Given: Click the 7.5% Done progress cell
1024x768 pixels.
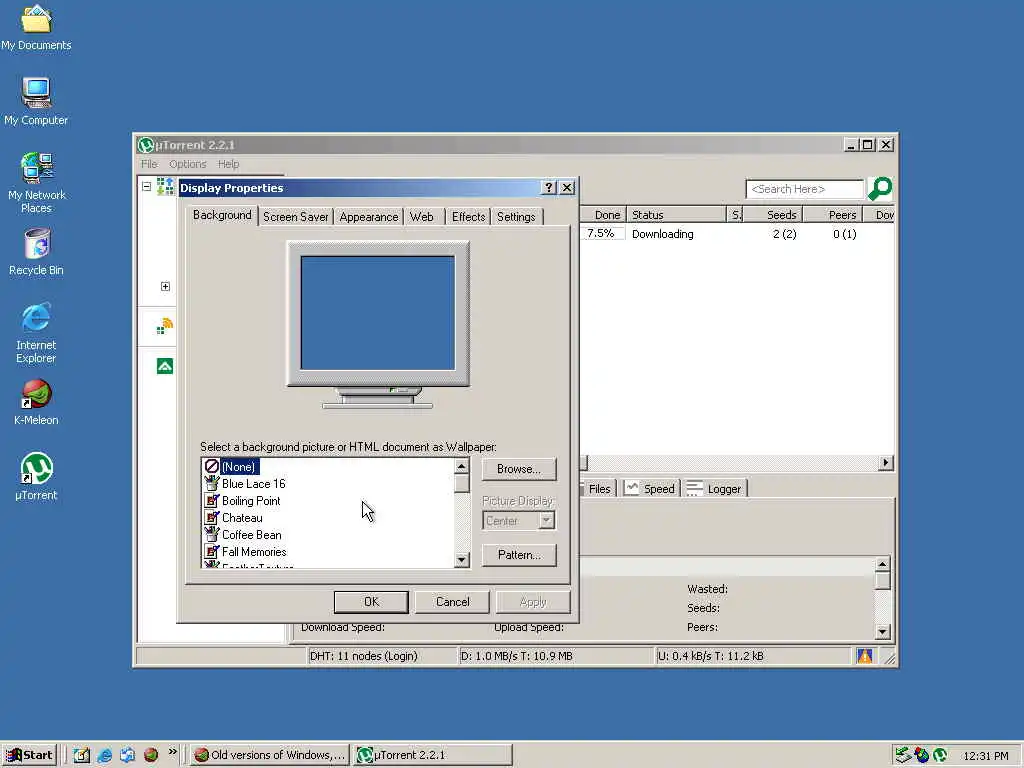Looking at the screenshot, I should [x=601, y=233].
